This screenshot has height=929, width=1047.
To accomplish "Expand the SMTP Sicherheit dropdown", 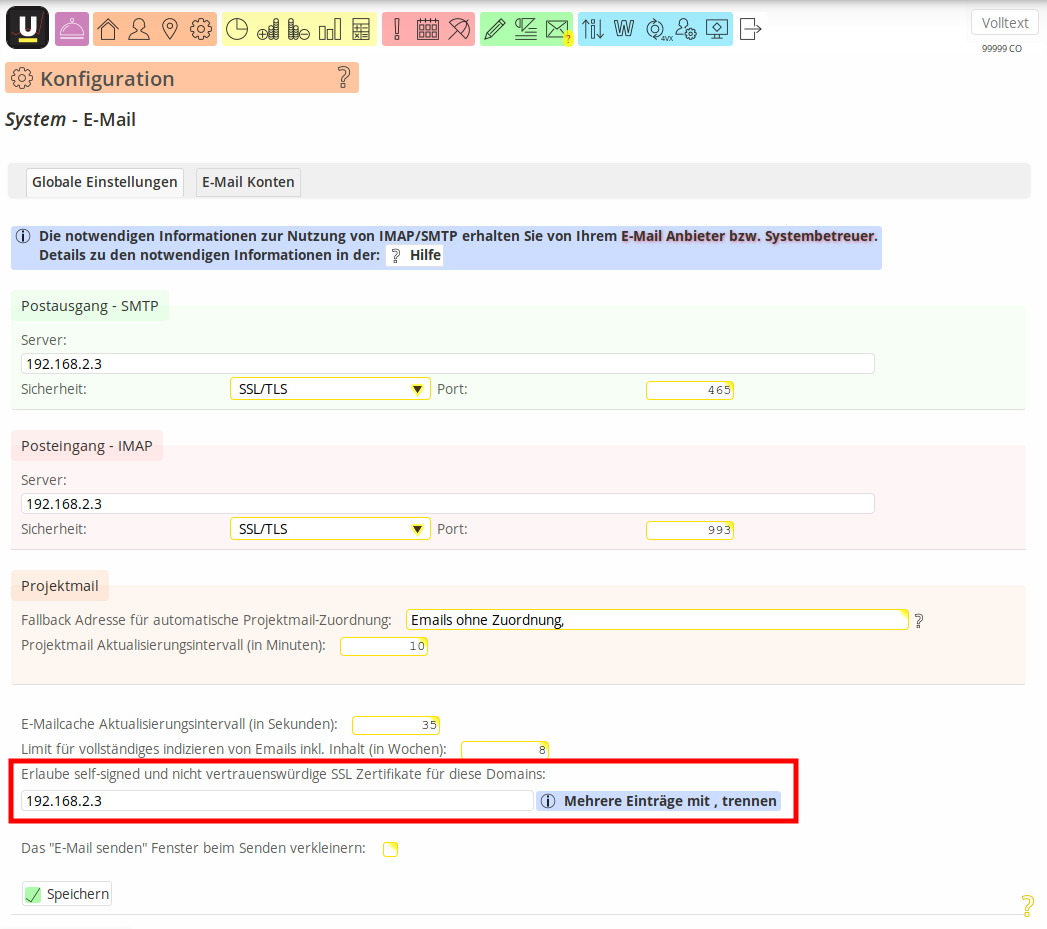I will coord(330,389).
